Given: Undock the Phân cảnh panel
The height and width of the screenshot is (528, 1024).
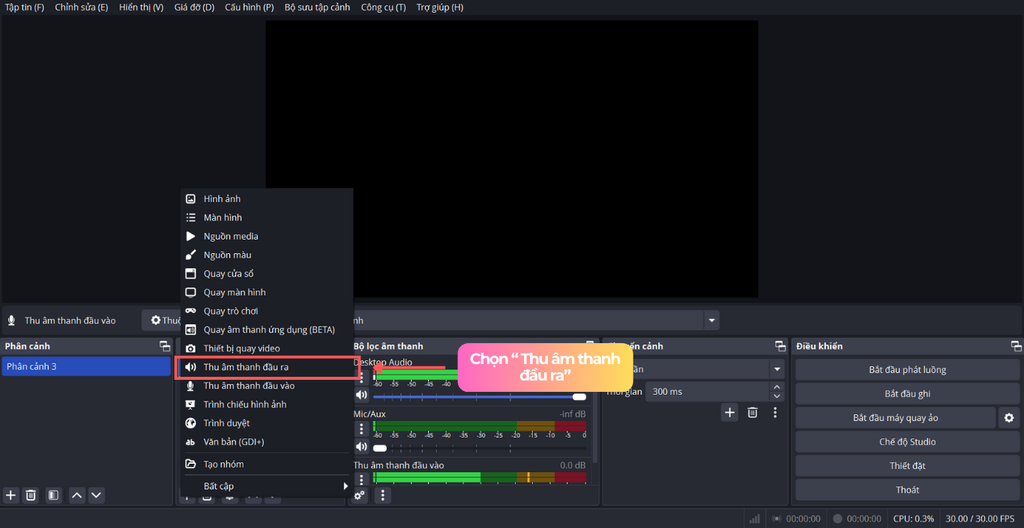Looking at the screenshot, I should coord(165,346).
